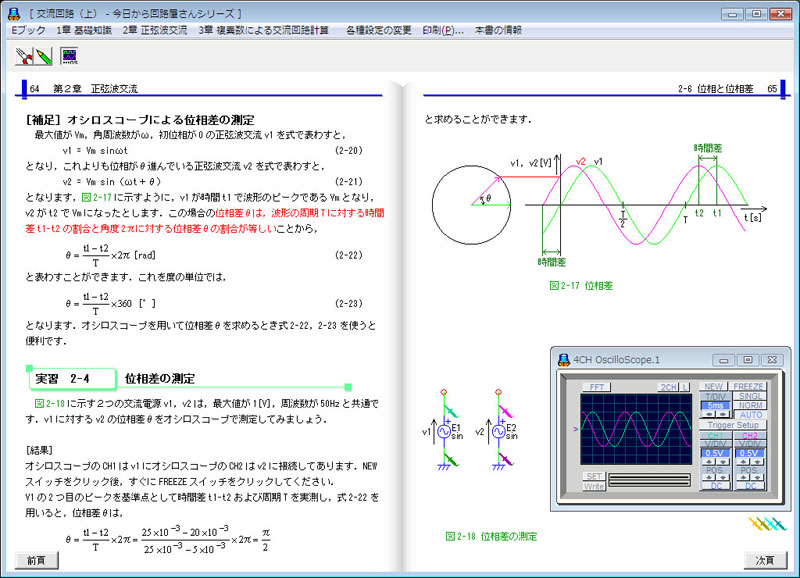Click the red terminal node above E1
Screen dimensions: 800x578
(444, 392)
